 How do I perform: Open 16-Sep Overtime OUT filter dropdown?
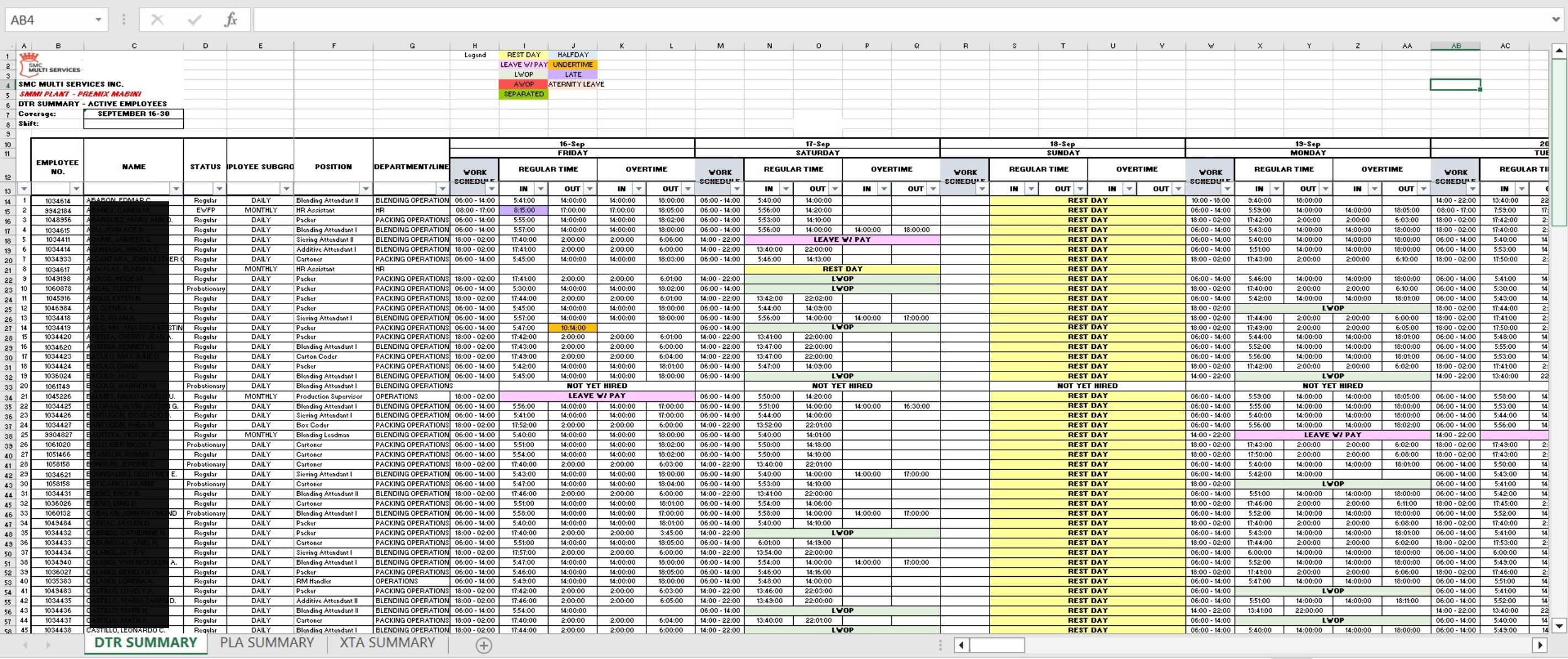click(688, 189)
